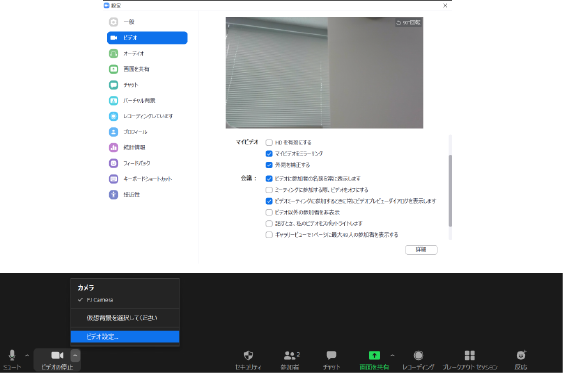Screen dimensions: 563x373
Task: Click the microphone Mute icon in meeting toolbar
Action: (x=12, y=355)
